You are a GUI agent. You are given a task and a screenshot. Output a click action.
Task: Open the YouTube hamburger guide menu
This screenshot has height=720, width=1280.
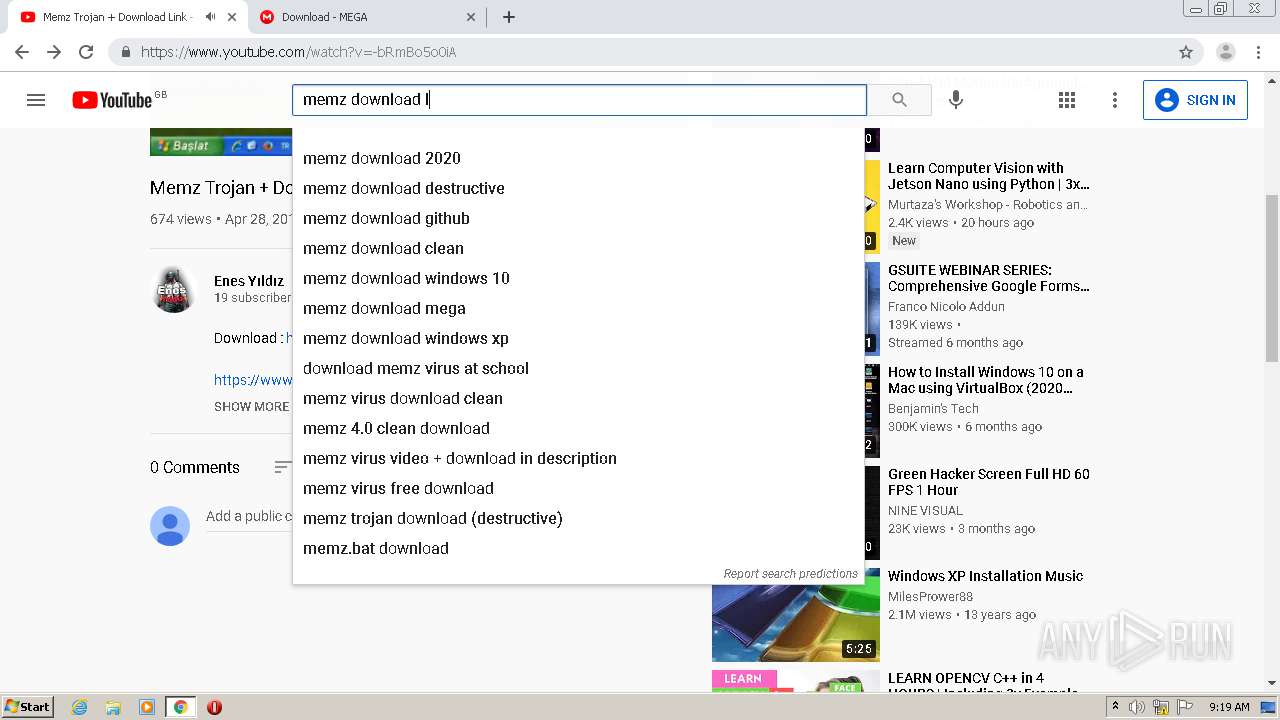(x=36, y=100)
